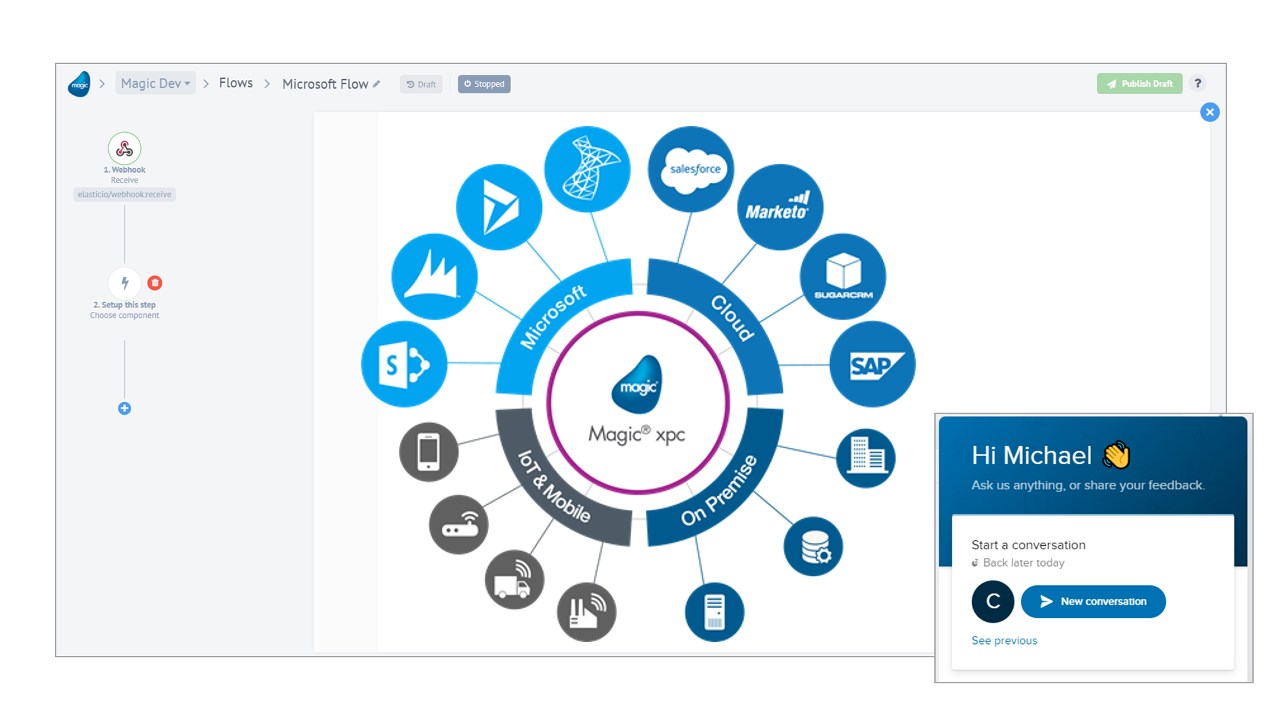Screen dimensions: 1280x720
Task: Click the Dynamics 365 connector circle
Action: click(x=499, y=207)
